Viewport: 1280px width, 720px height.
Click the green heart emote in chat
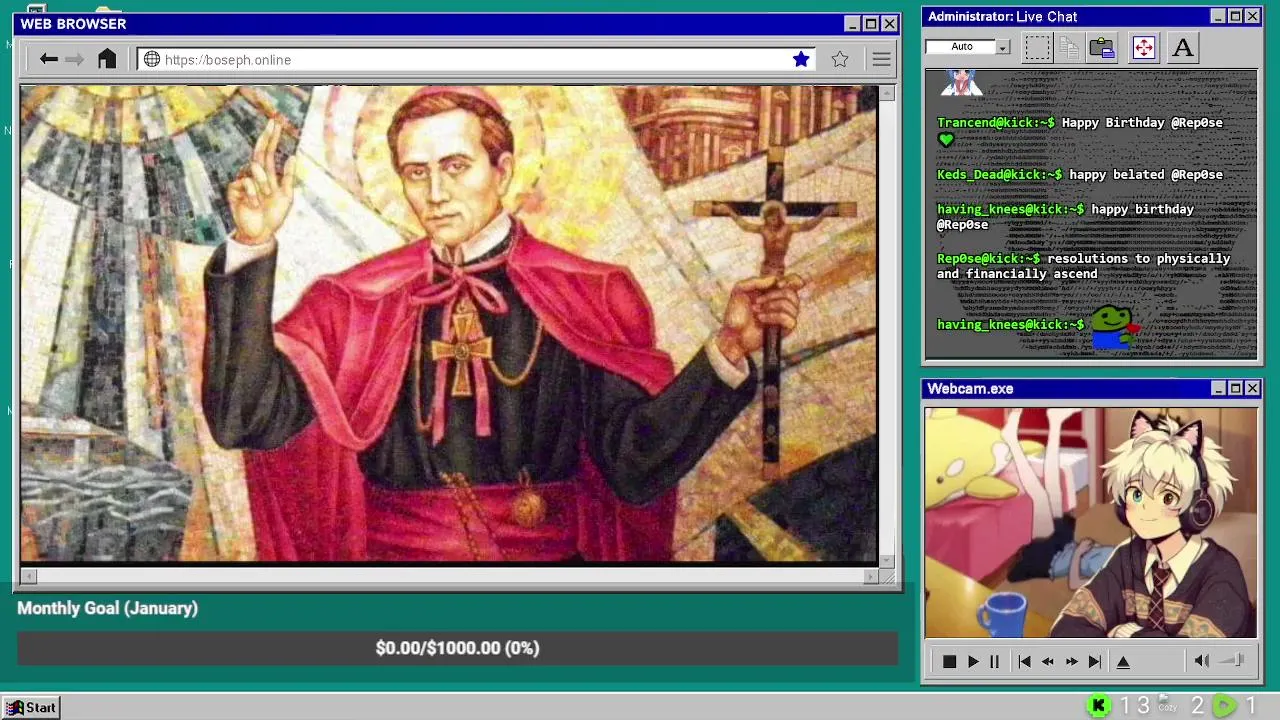[x=946, y=140]
